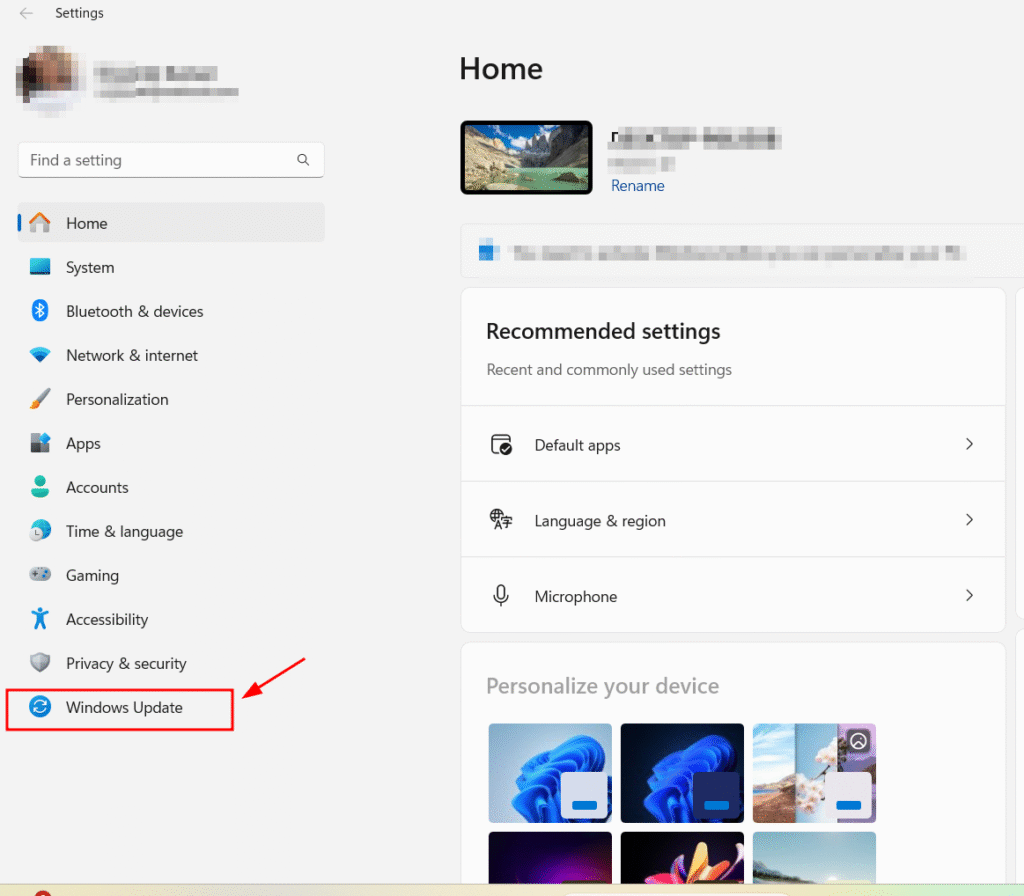Open the System settings label
The width and height of the screenshot is (1024, 896).
90,268
